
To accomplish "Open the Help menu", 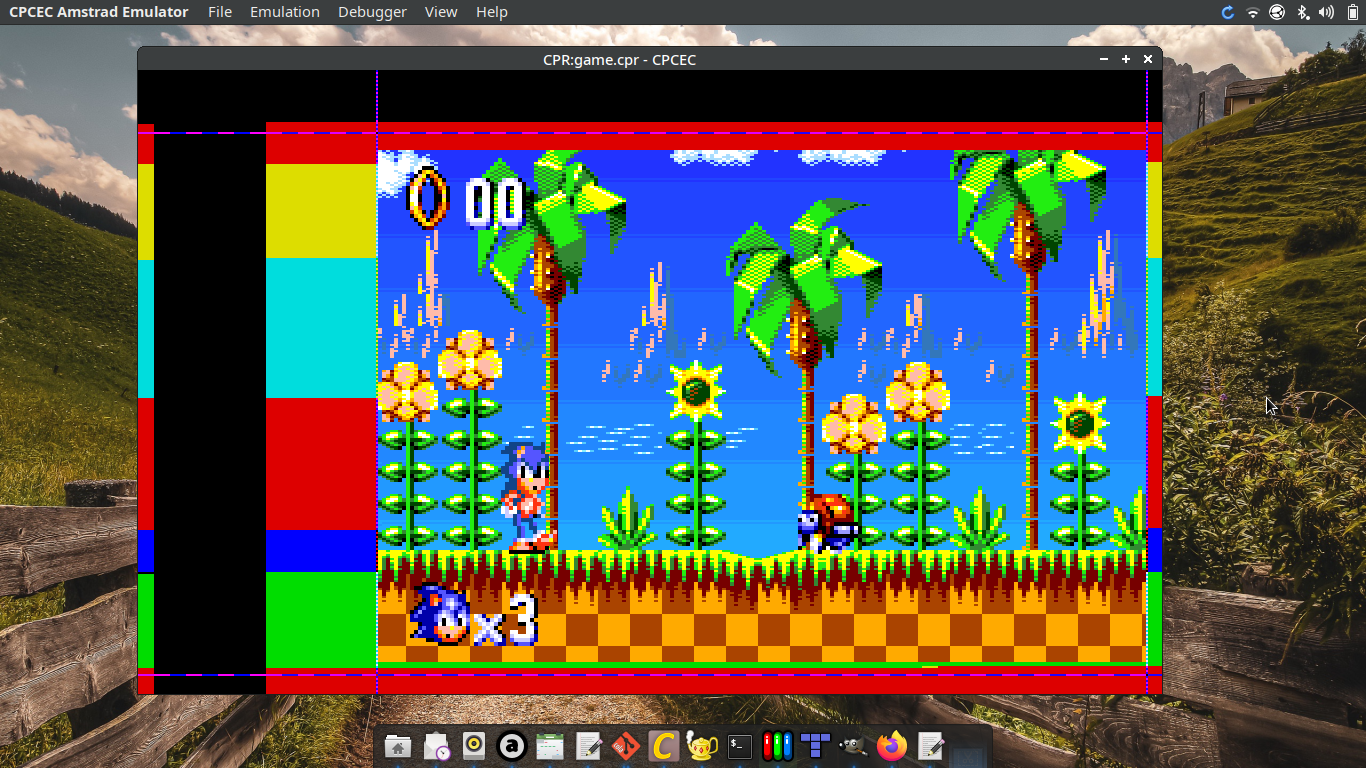I will click(x=492, y=12).
